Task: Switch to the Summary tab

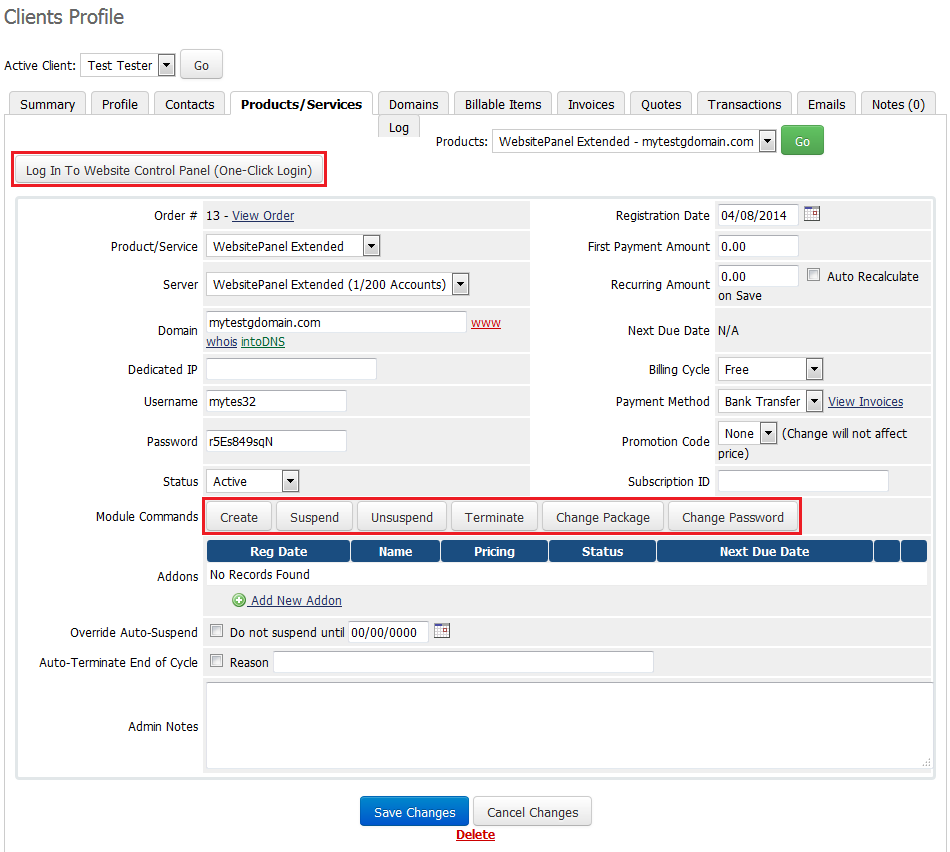Action: (x=47, y=104)
